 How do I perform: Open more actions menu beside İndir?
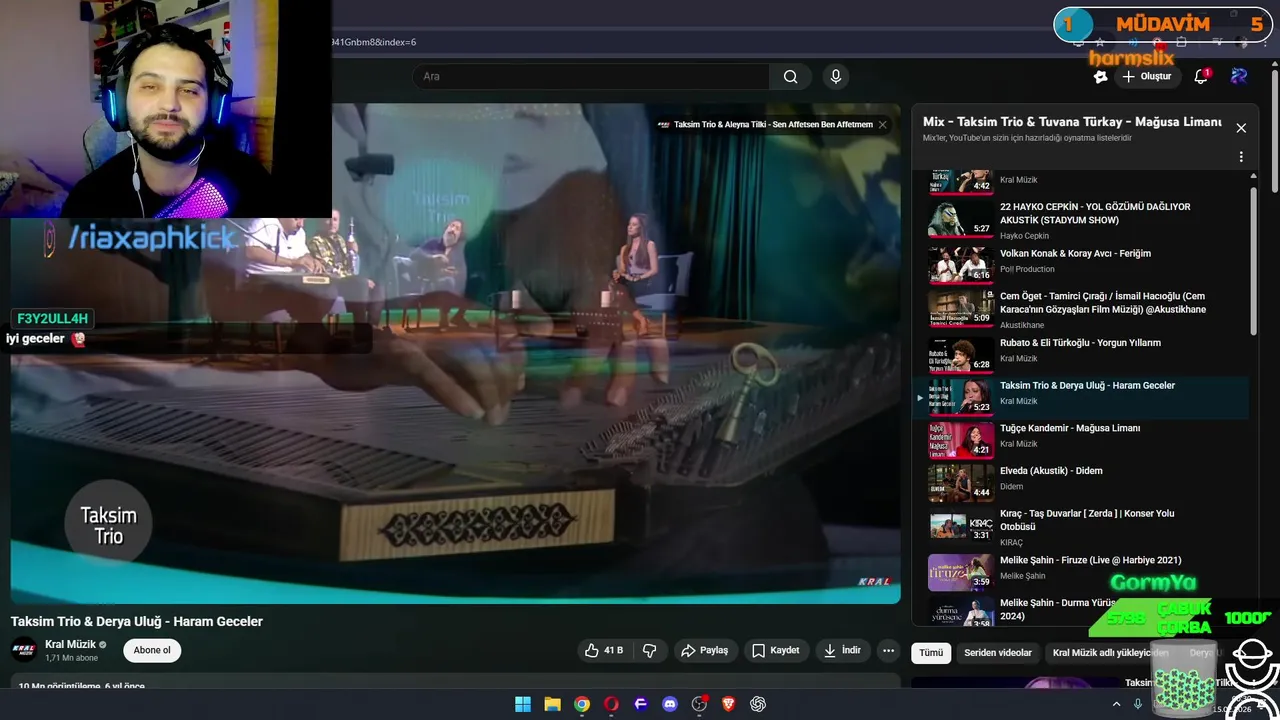click(x=888, y=650)
